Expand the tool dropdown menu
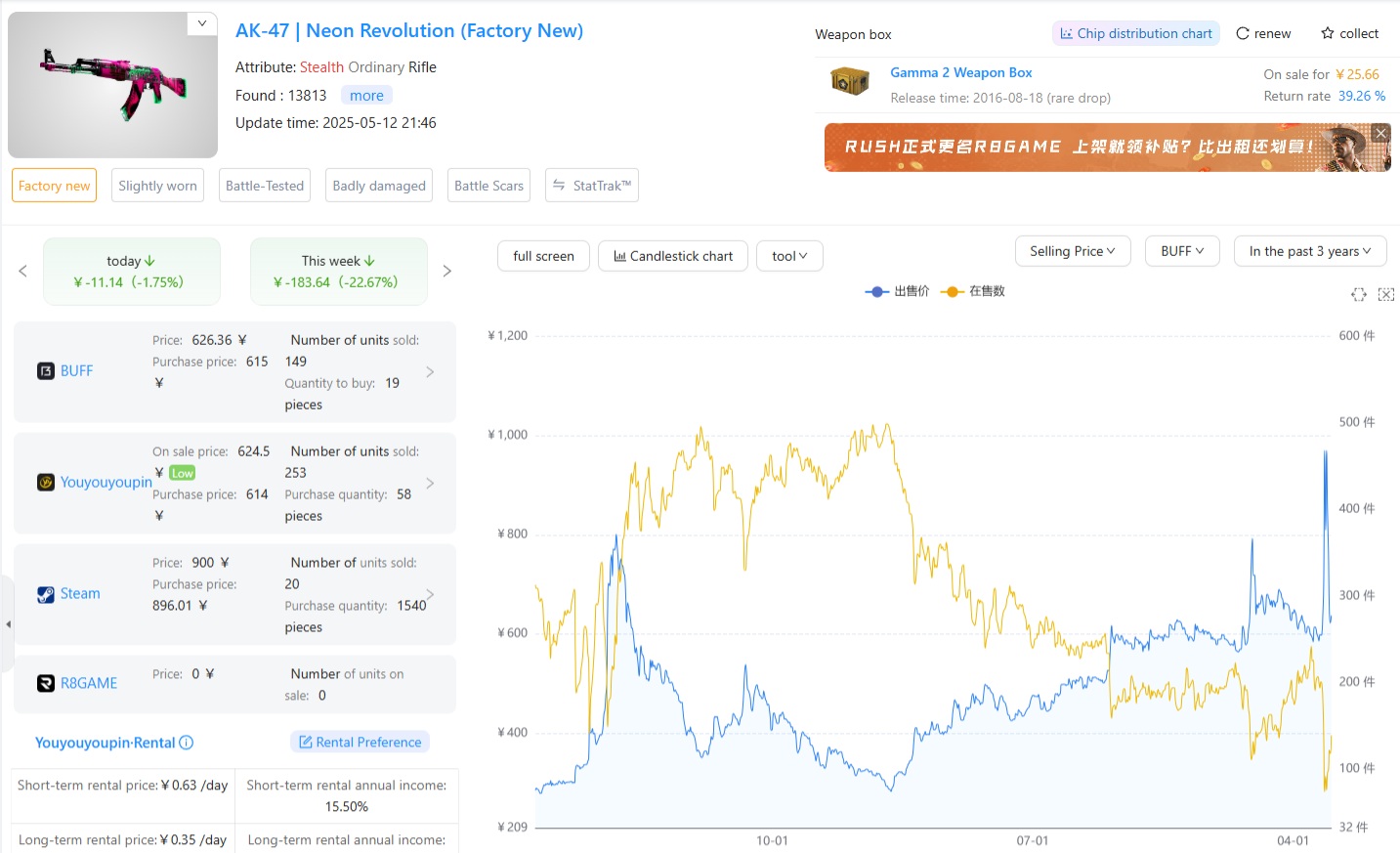 coord(789,256)
